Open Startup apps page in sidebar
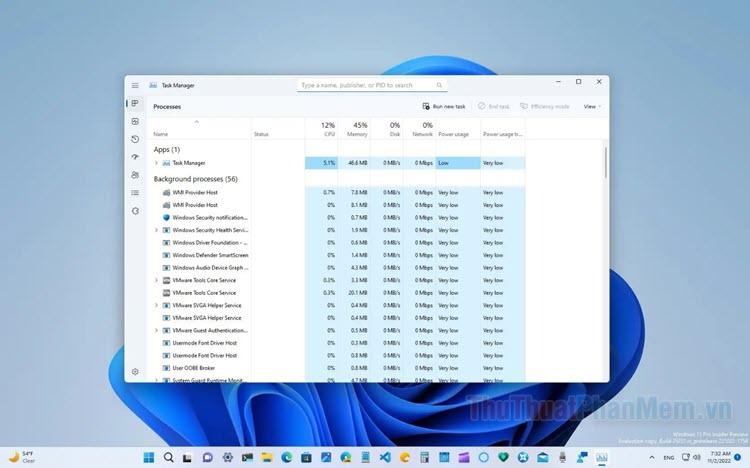 tap(135, 157)
